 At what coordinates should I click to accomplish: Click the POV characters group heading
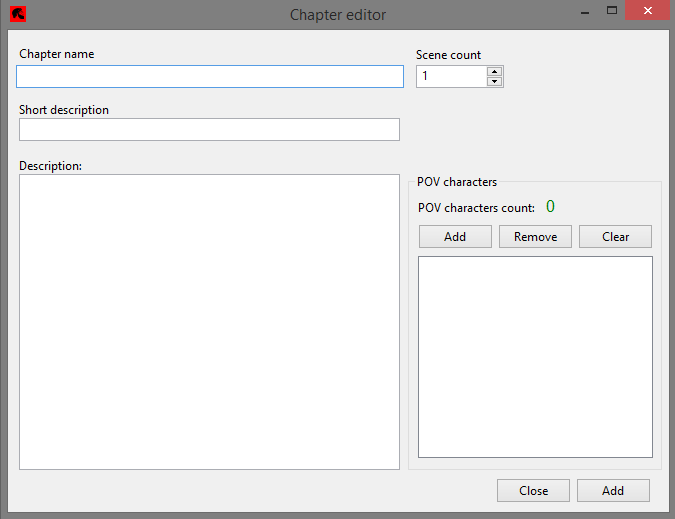[457, 182]
